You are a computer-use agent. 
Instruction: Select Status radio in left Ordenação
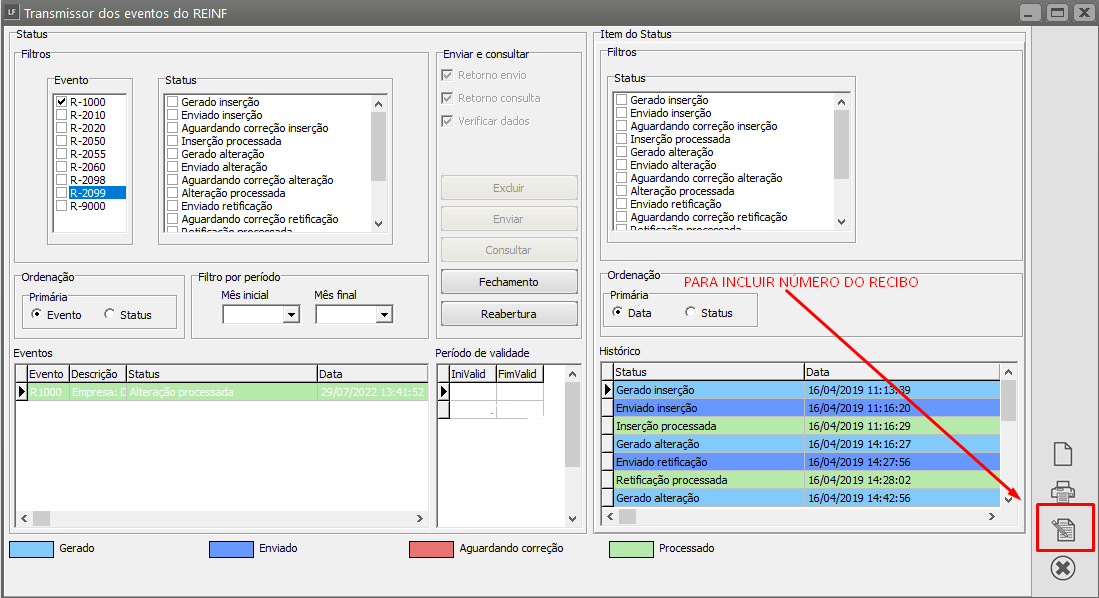[110, 314]
